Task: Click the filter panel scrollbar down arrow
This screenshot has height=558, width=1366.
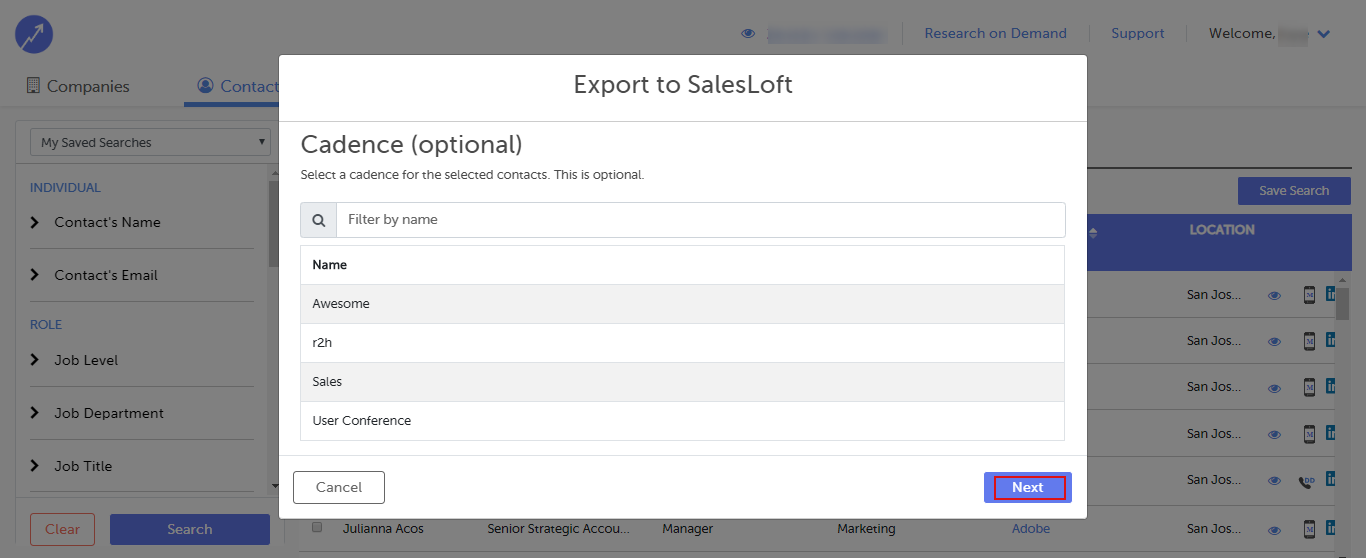Action: [275, 486]
